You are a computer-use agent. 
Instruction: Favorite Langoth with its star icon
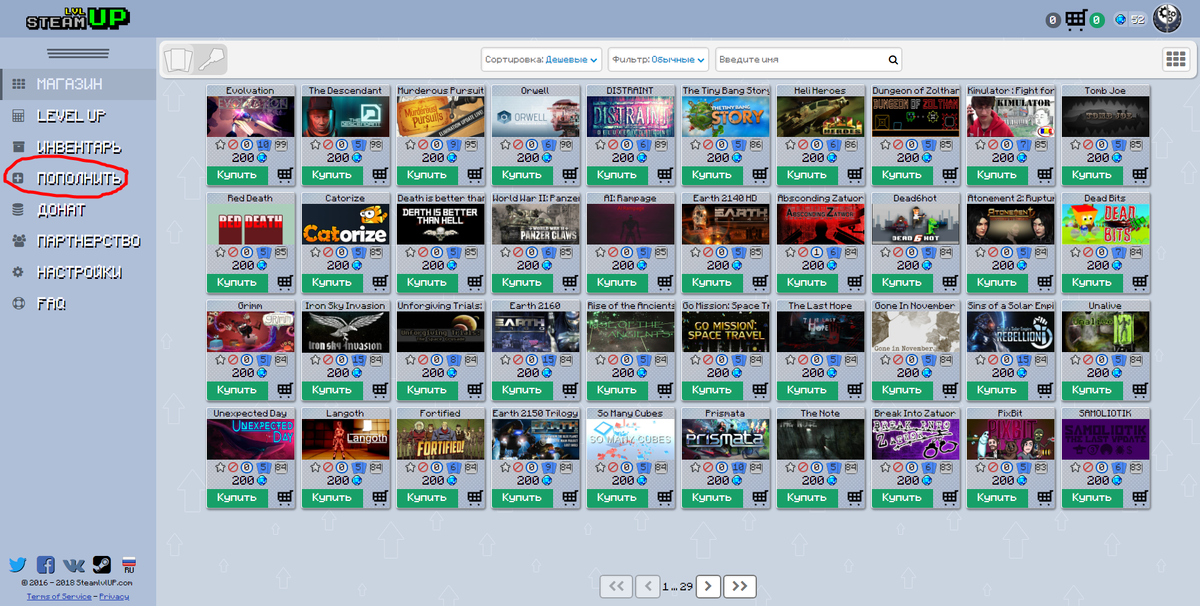point(315,467)
